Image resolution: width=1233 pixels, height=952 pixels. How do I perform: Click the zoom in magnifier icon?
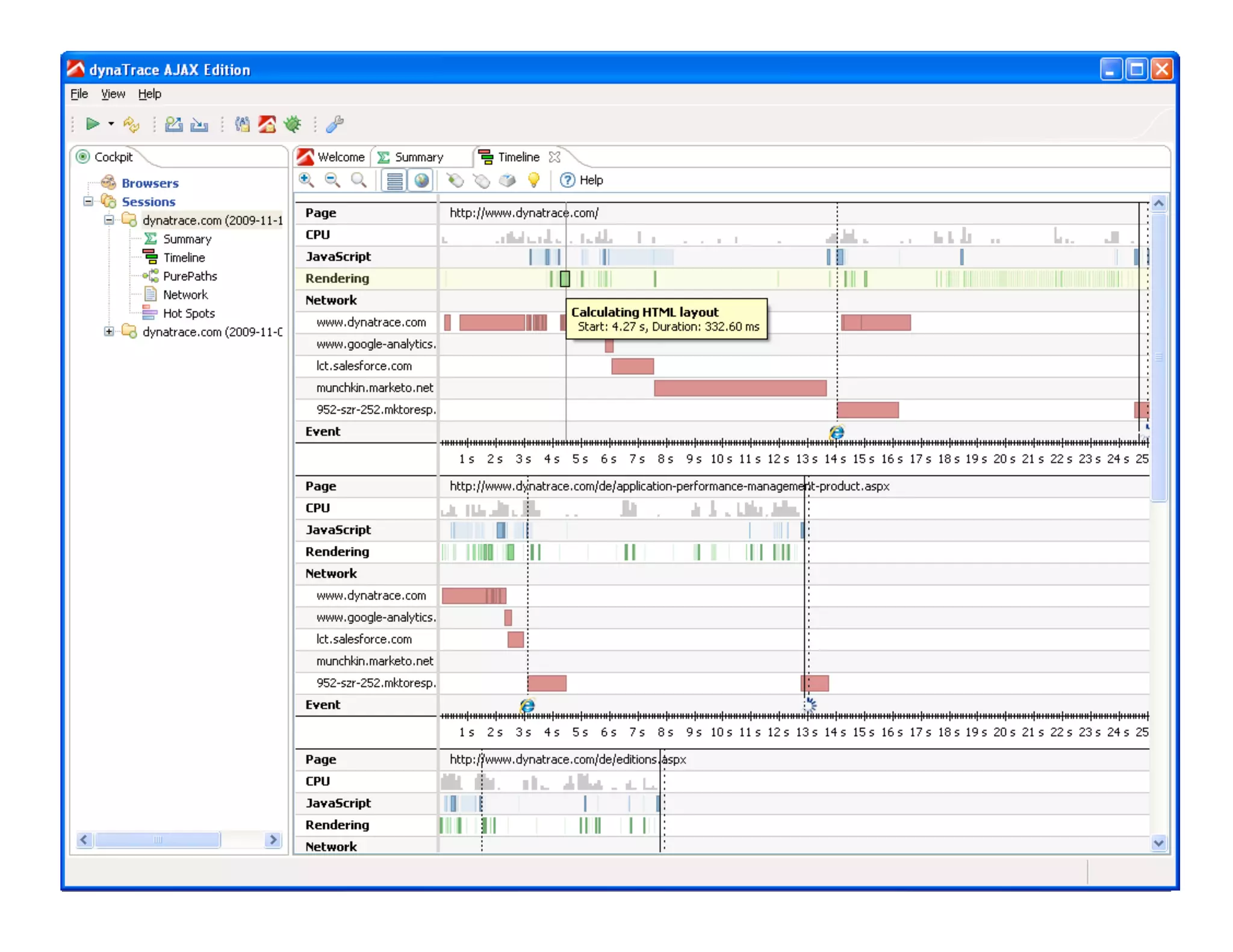pyautogui.click(x=306, y=180)
